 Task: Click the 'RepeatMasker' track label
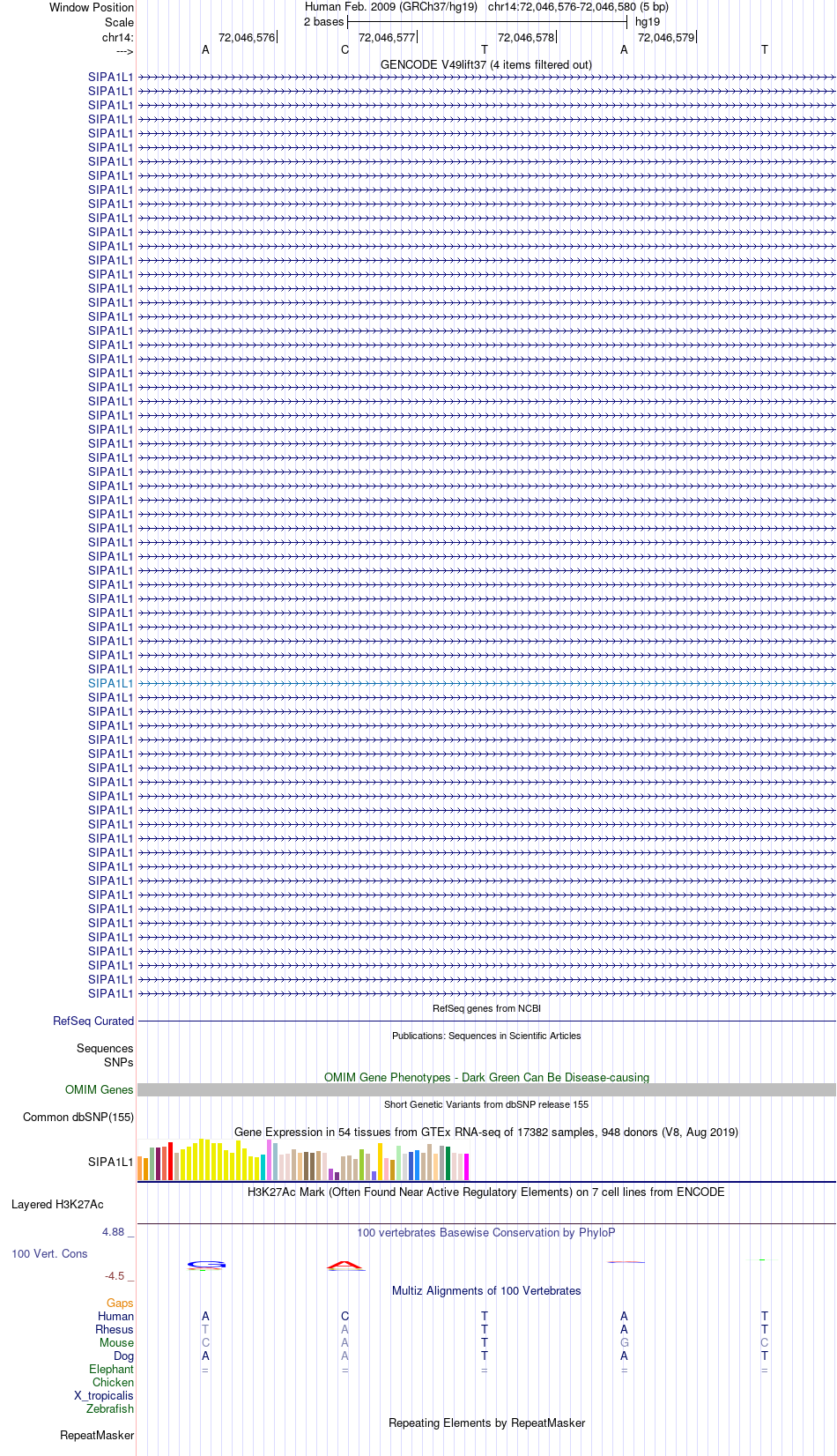click(97, 1435)
